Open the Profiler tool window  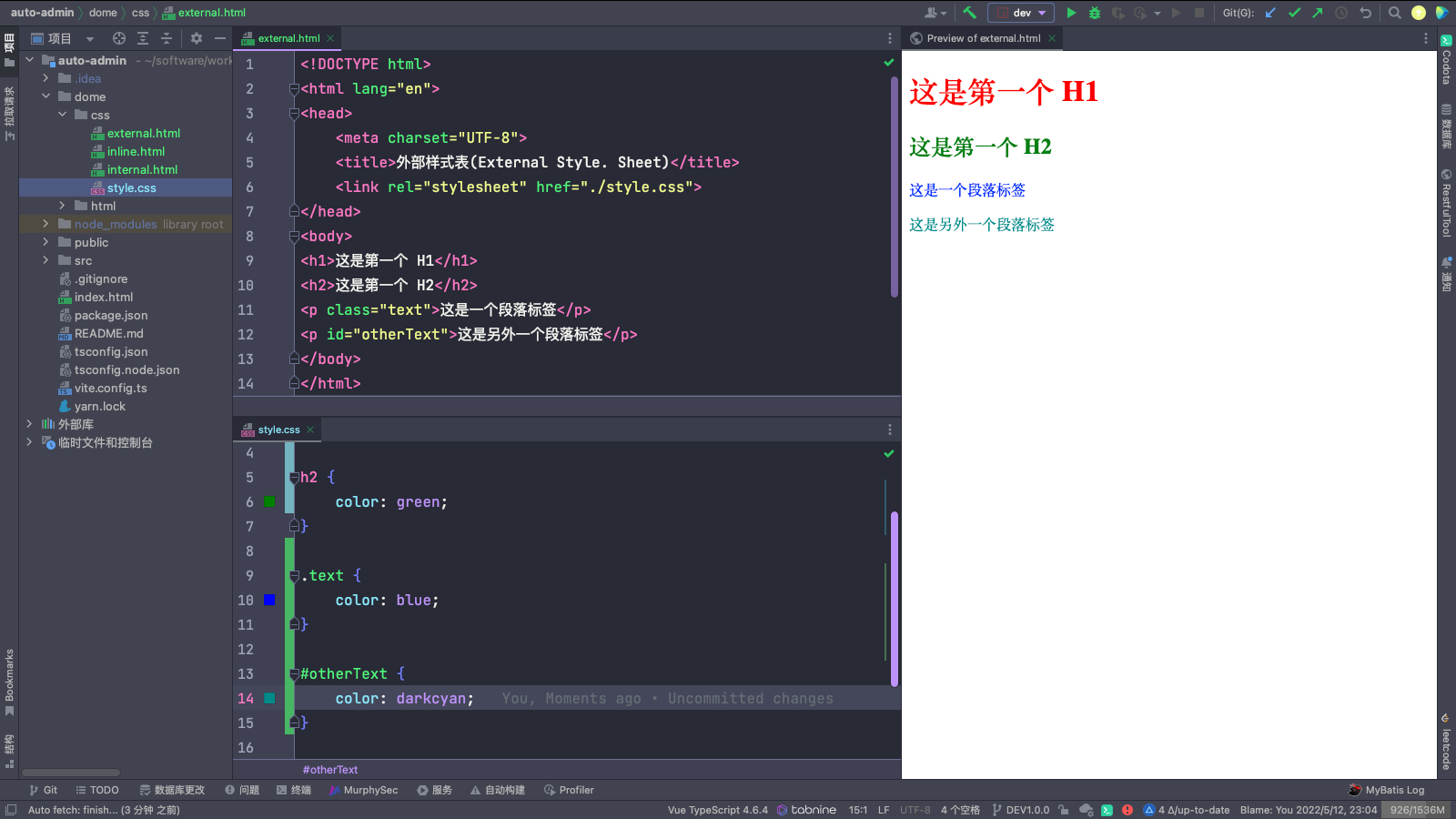pos(569,790)
